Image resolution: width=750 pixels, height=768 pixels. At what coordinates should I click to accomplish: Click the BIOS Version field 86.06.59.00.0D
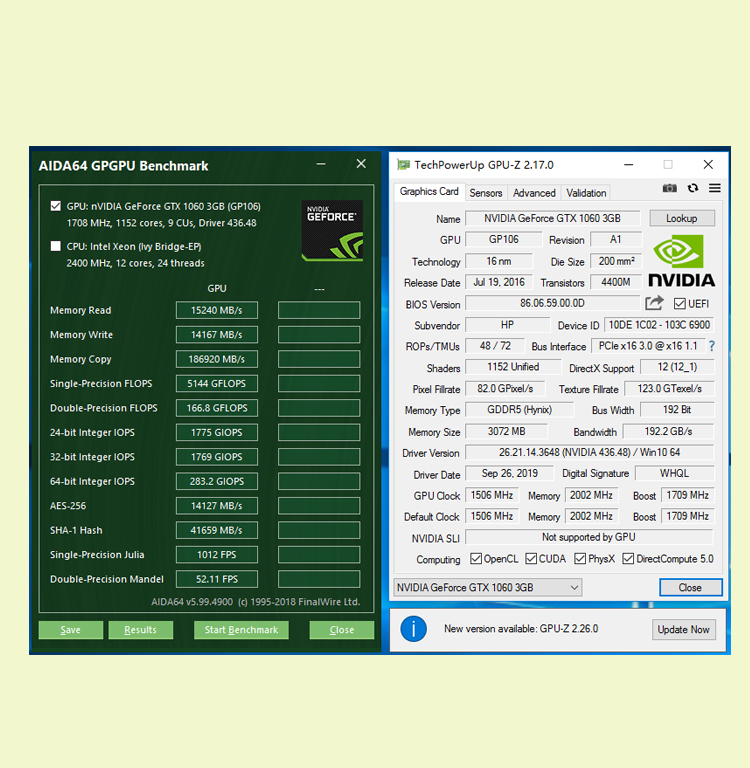point(553,303)
